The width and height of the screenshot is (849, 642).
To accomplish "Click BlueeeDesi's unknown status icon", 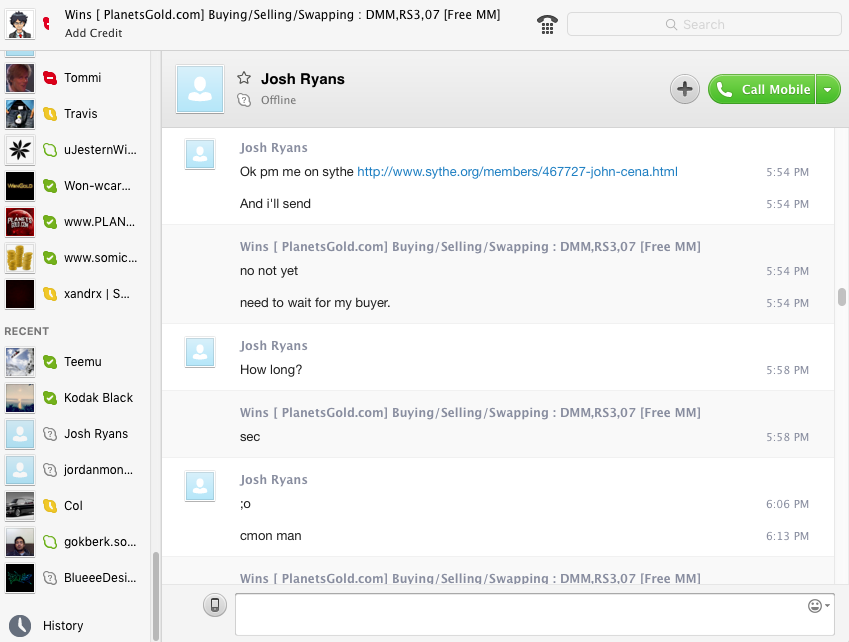I will pos(50,578).
